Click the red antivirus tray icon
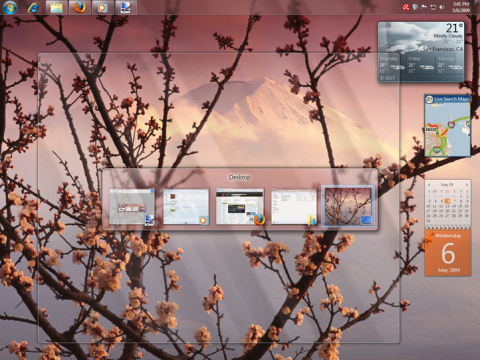 pos(406,7)
